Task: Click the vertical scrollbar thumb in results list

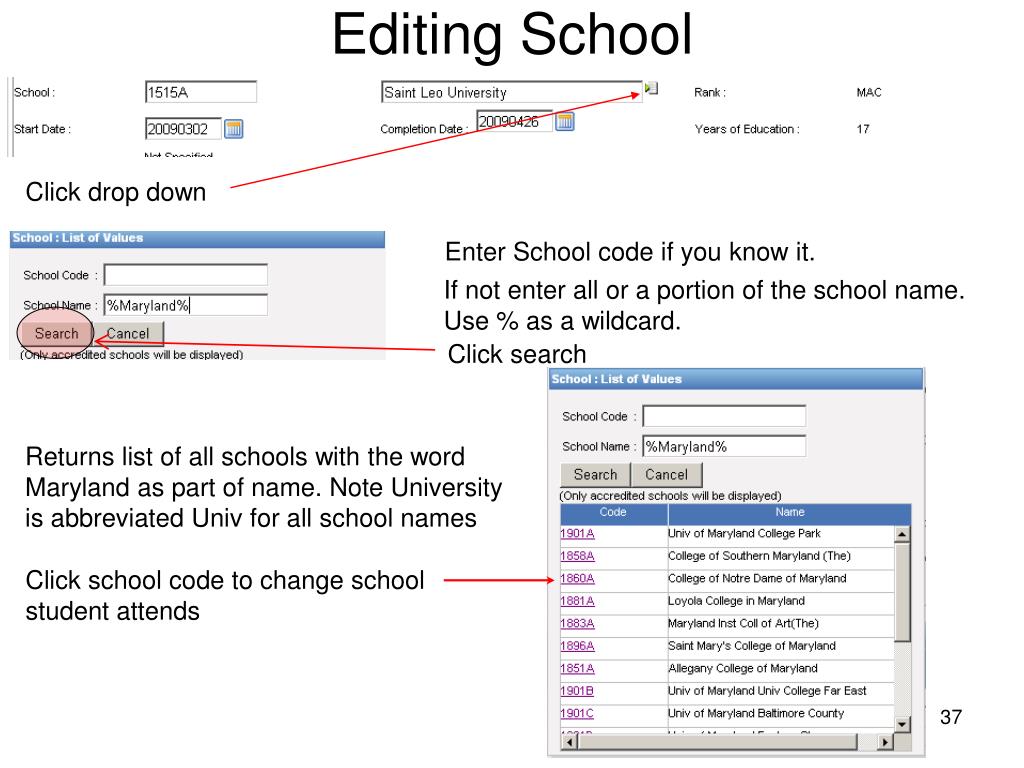Action: click(902, 592)
